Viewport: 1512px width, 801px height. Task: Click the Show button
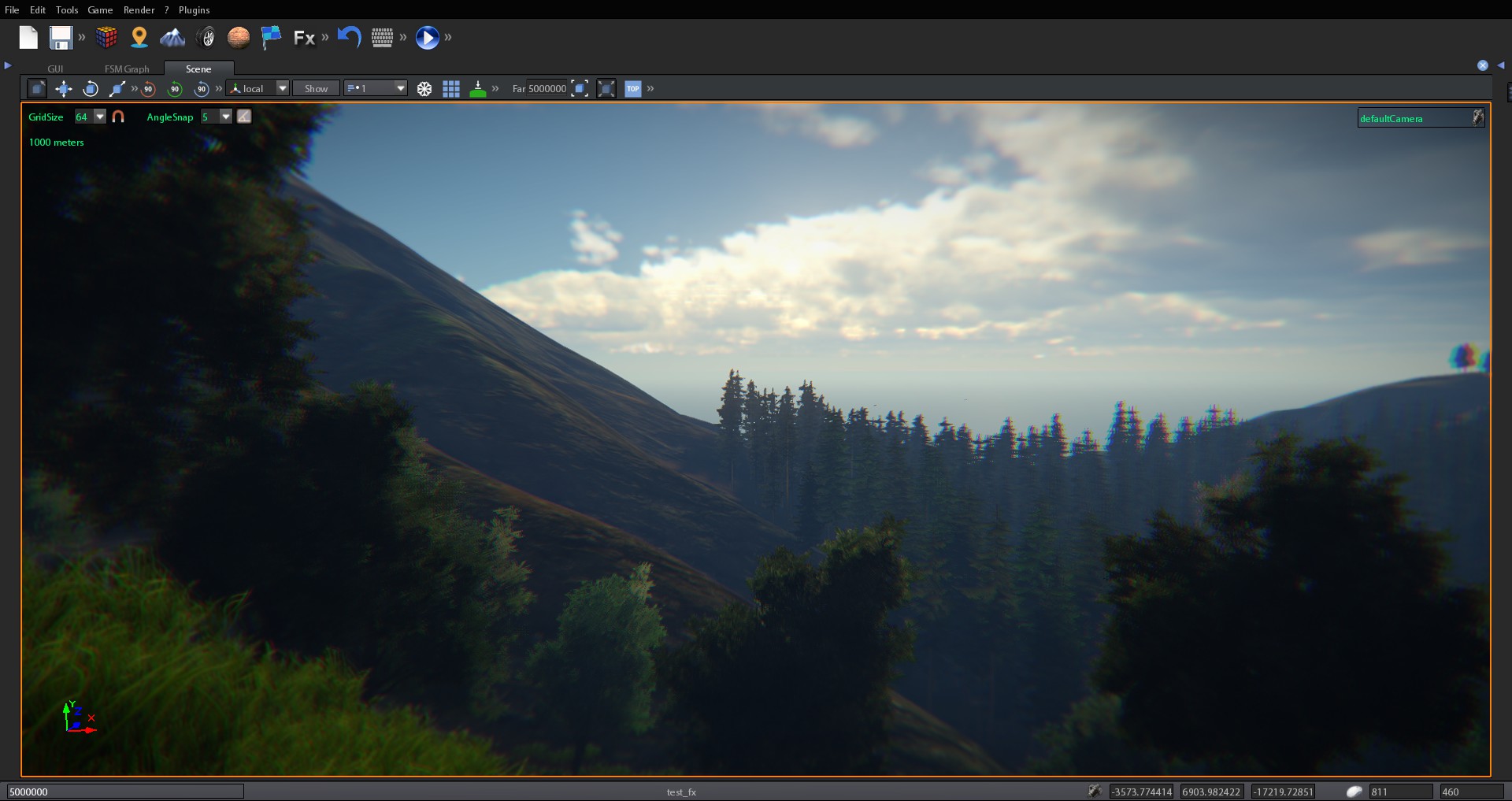point(315,88)
